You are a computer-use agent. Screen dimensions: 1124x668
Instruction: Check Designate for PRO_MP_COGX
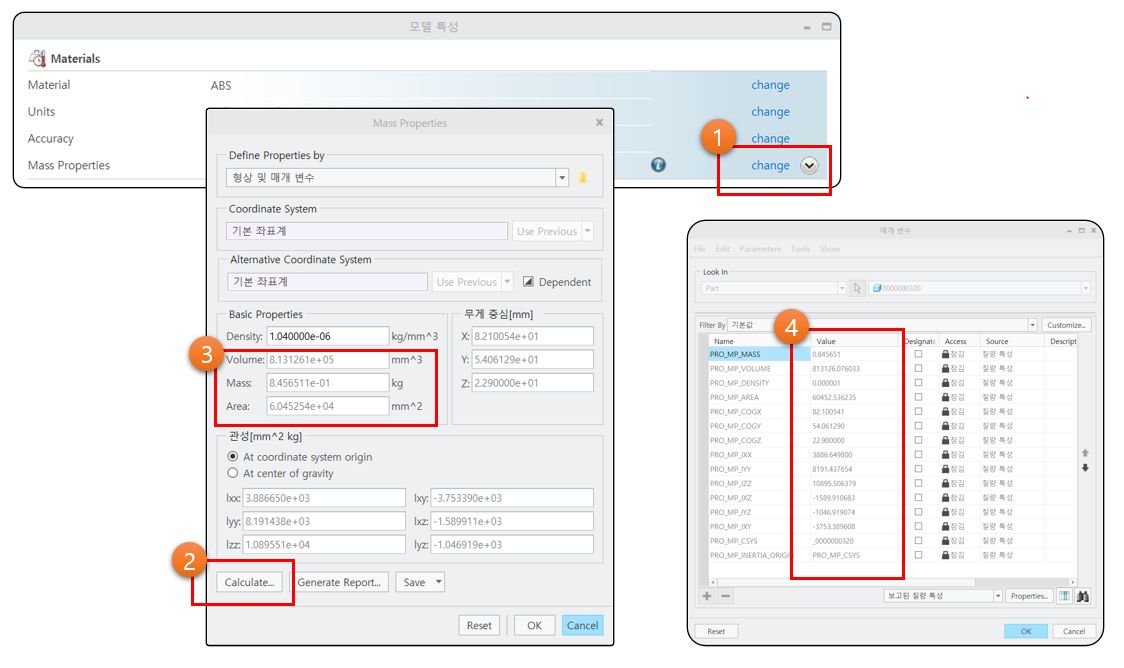918,411
